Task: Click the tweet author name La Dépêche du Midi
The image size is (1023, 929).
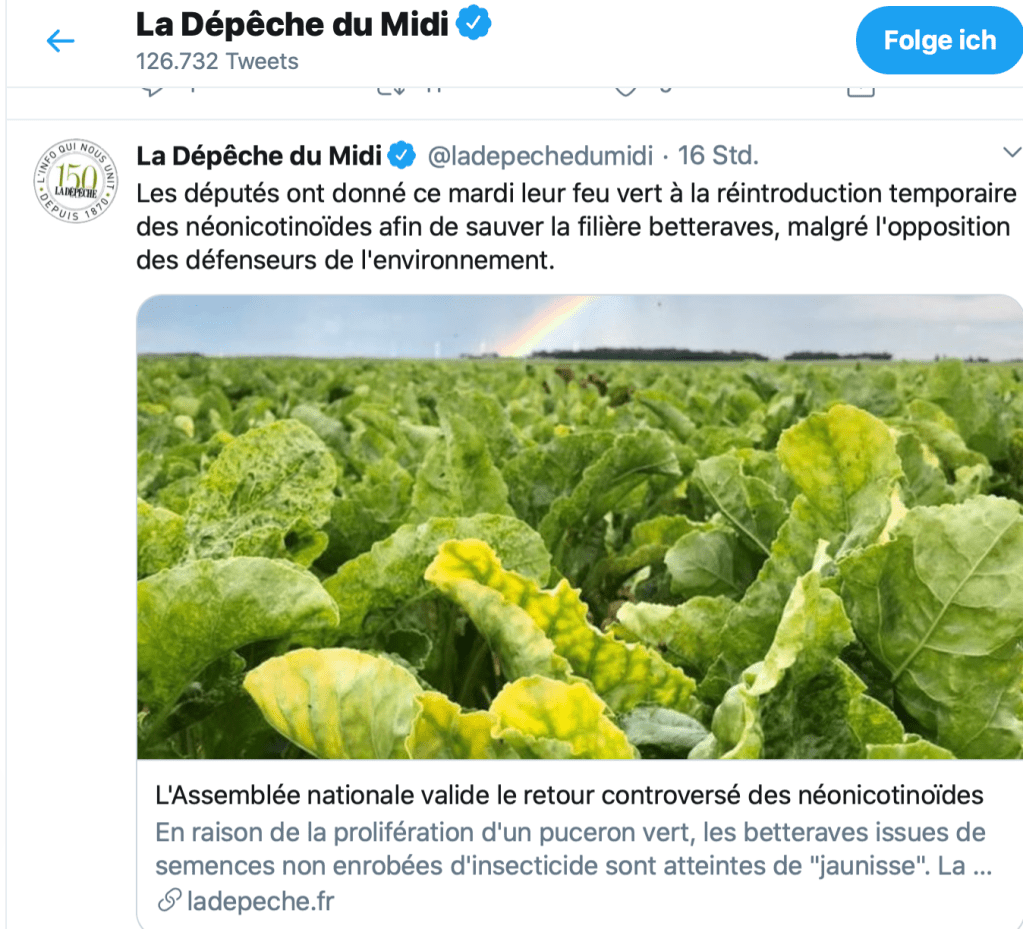Action: tap(259, 156)
